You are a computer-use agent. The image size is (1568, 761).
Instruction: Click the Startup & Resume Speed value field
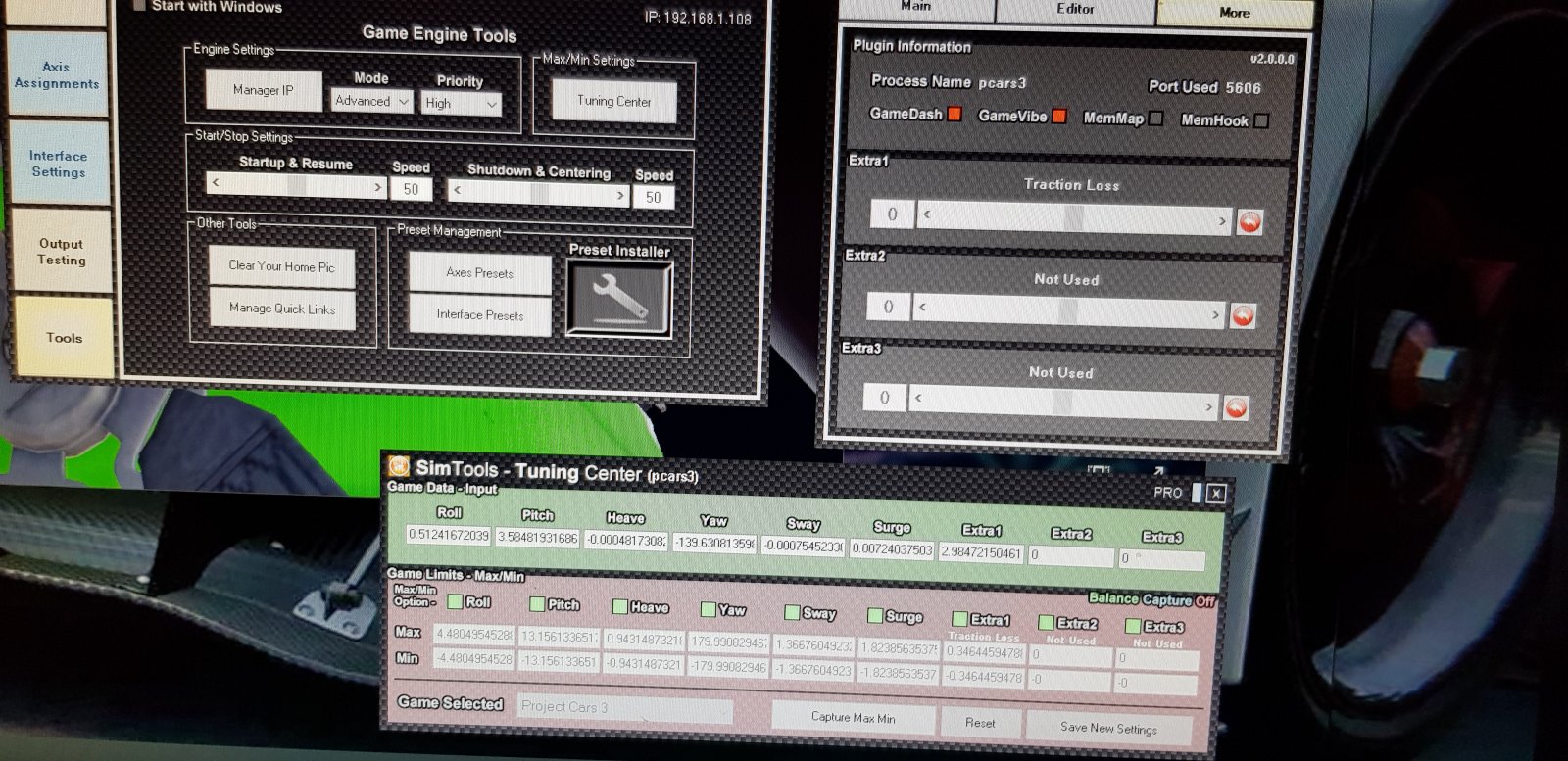point(411,189)
